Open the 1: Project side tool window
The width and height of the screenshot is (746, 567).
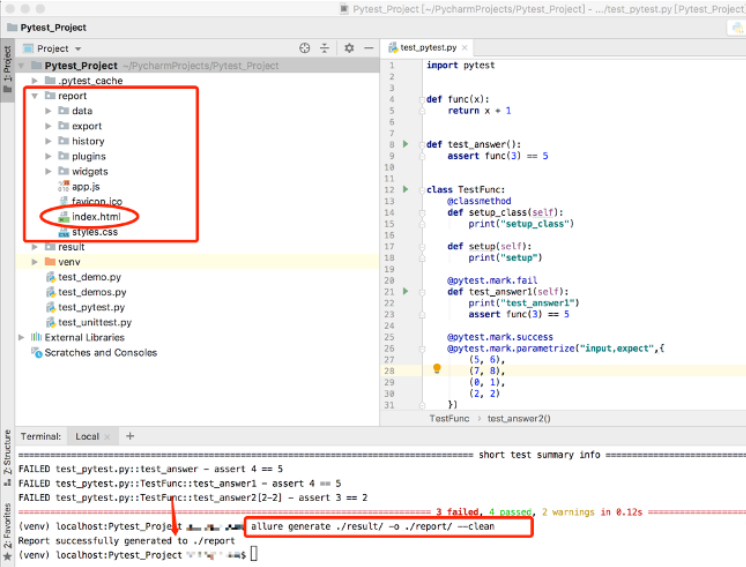click(x=7, y=69)
